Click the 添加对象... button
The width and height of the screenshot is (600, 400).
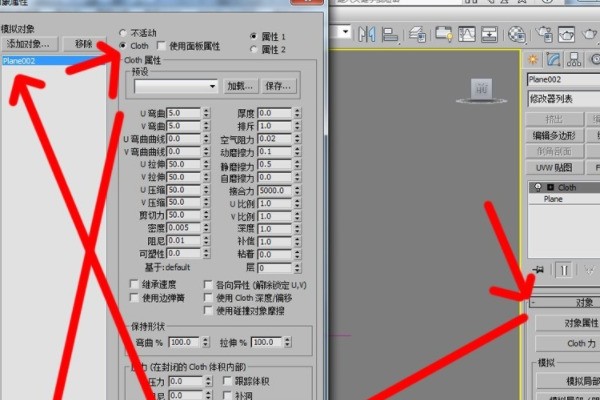tap(29, 44)
